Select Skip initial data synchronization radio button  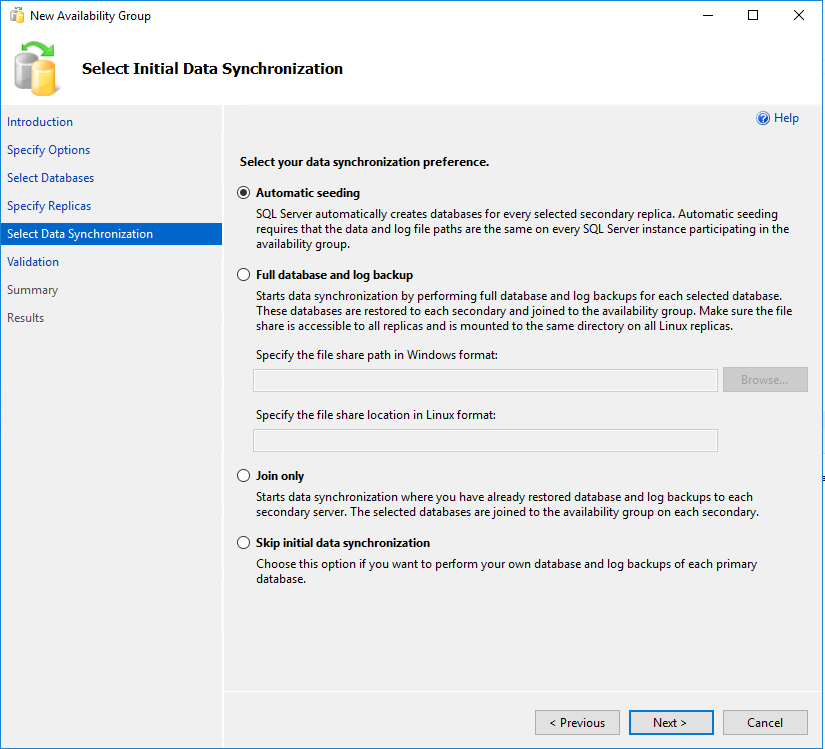(243, 542)
